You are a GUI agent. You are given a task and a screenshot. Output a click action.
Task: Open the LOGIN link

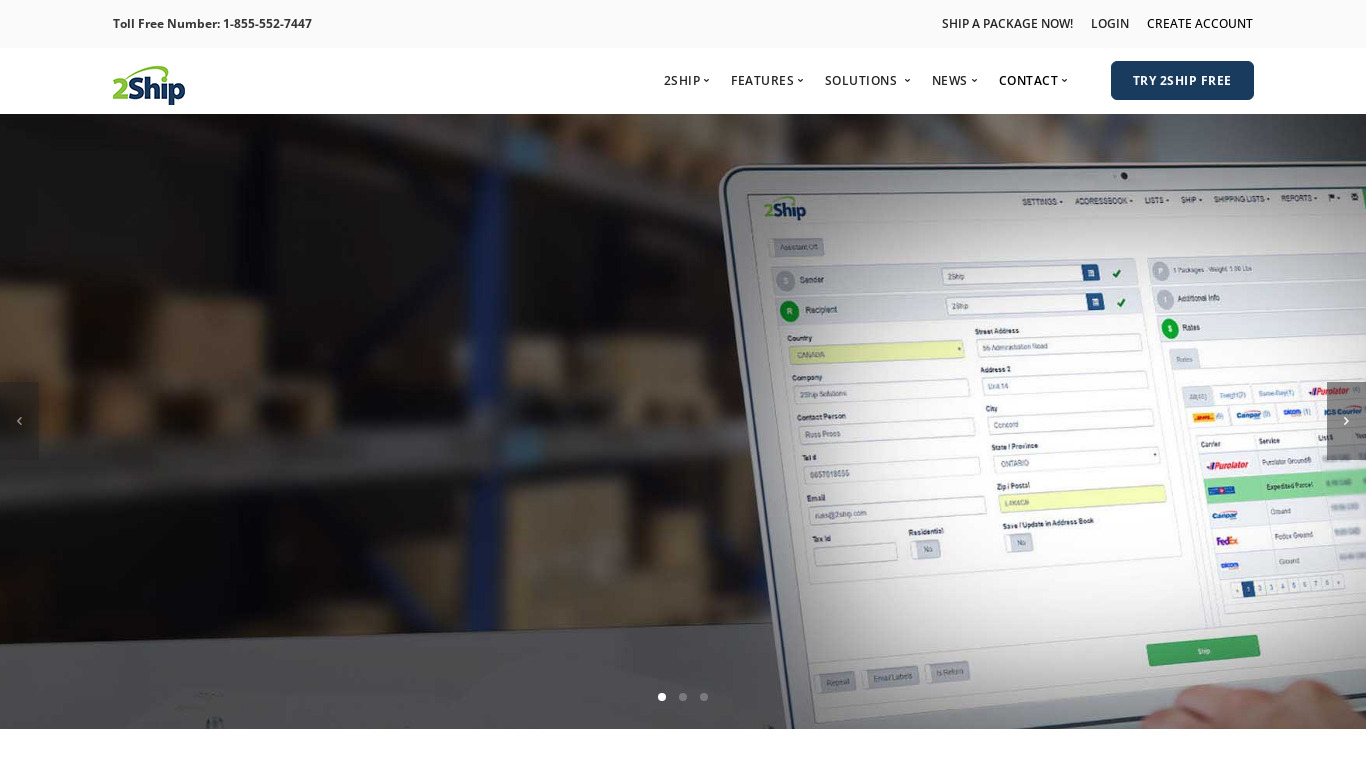pos(1110,23)
